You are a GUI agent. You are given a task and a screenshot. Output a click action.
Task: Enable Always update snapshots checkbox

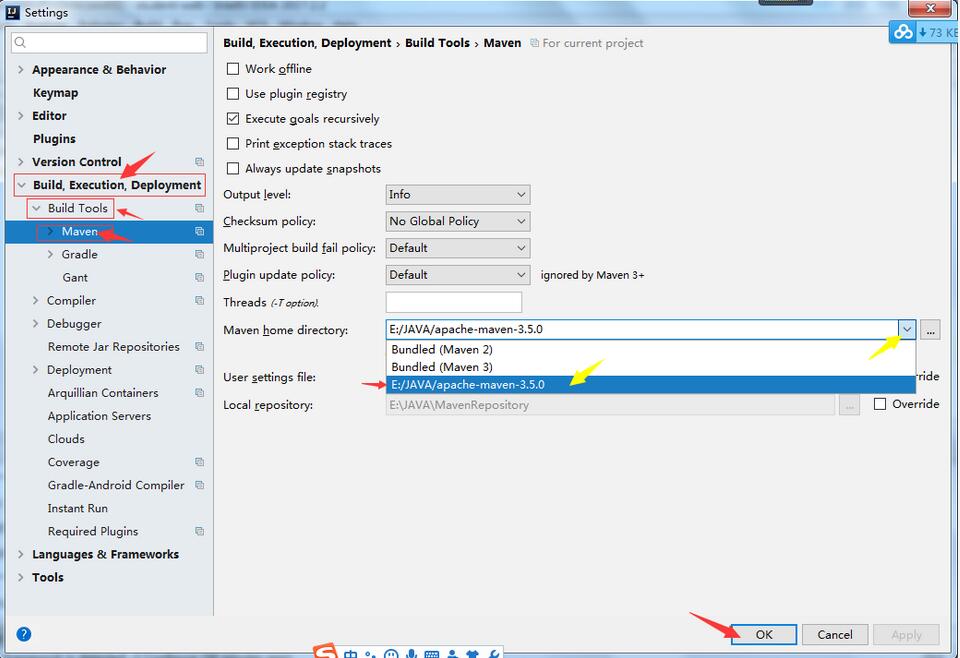pyautogui.click(x=233, y=168)
